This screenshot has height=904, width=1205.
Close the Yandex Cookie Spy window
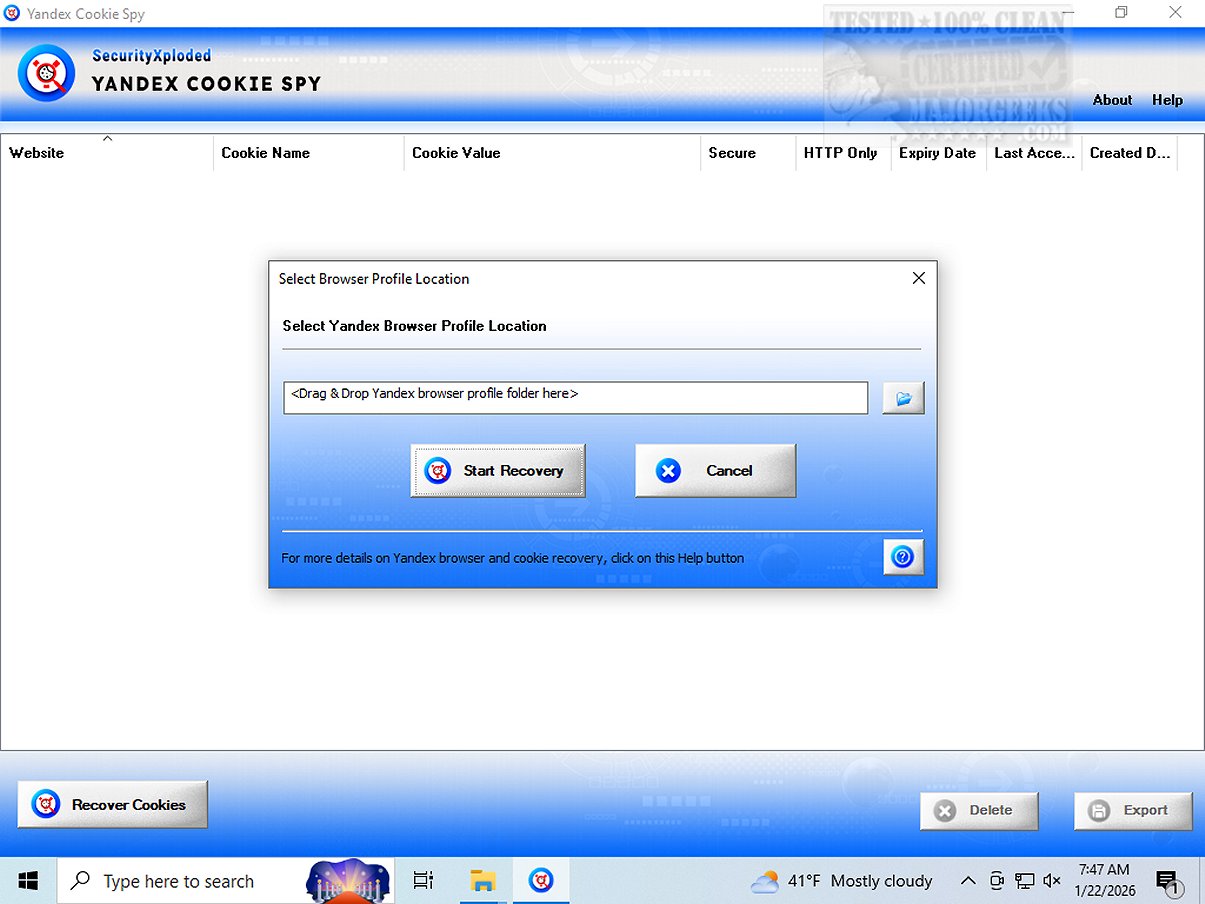(1176, 12)
